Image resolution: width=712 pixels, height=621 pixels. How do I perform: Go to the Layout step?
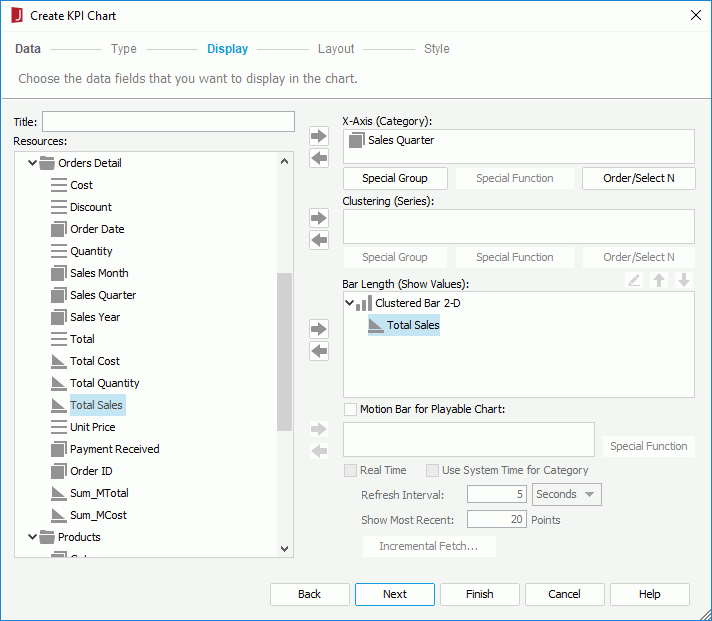336,49
